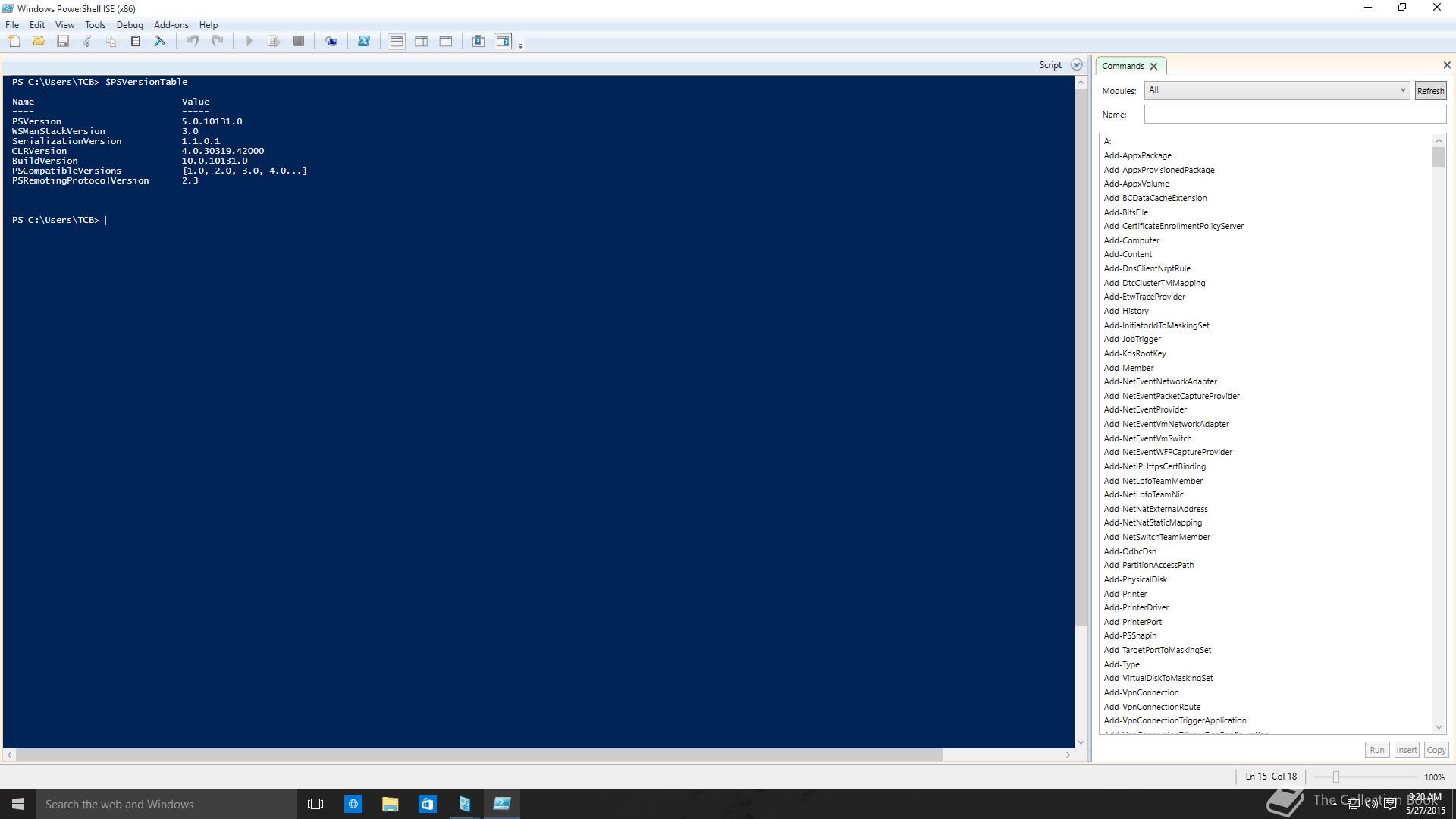1456x819 pixels.
Task: Click the Copy button in Commands pane
Action: [x=1436, y=750]
